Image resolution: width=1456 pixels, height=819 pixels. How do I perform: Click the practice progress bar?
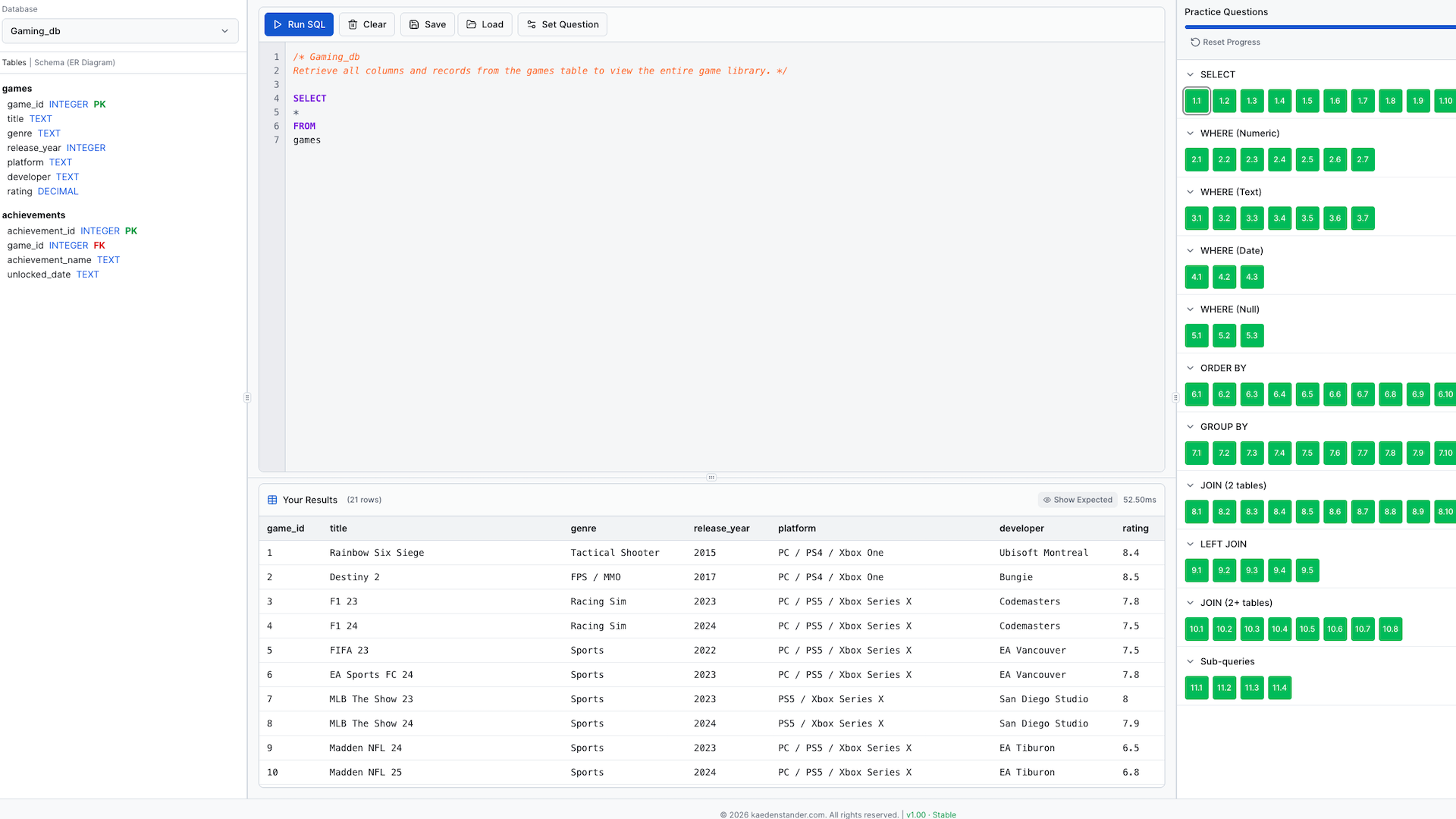pyautogui.click(x=1320, y=27)
